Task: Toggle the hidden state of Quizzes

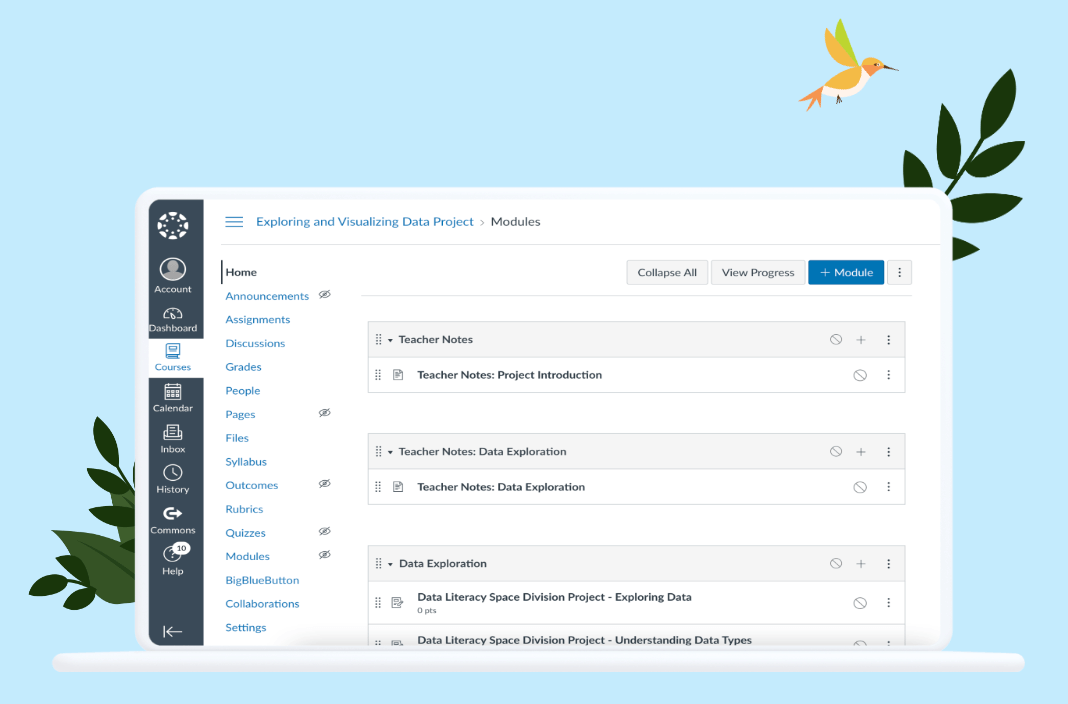Action: (x=324, y=531)
